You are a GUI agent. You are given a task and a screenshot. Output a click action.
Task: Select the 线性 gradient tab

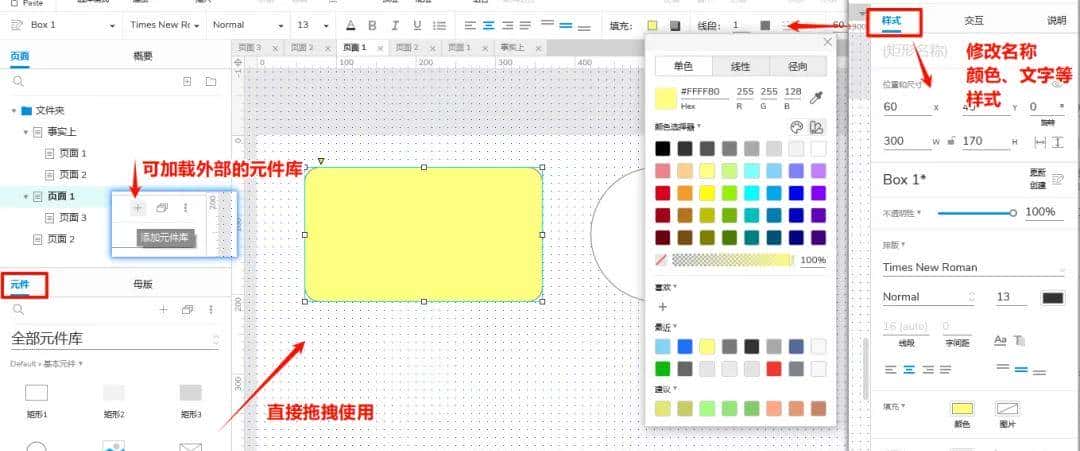click(740, 66)
